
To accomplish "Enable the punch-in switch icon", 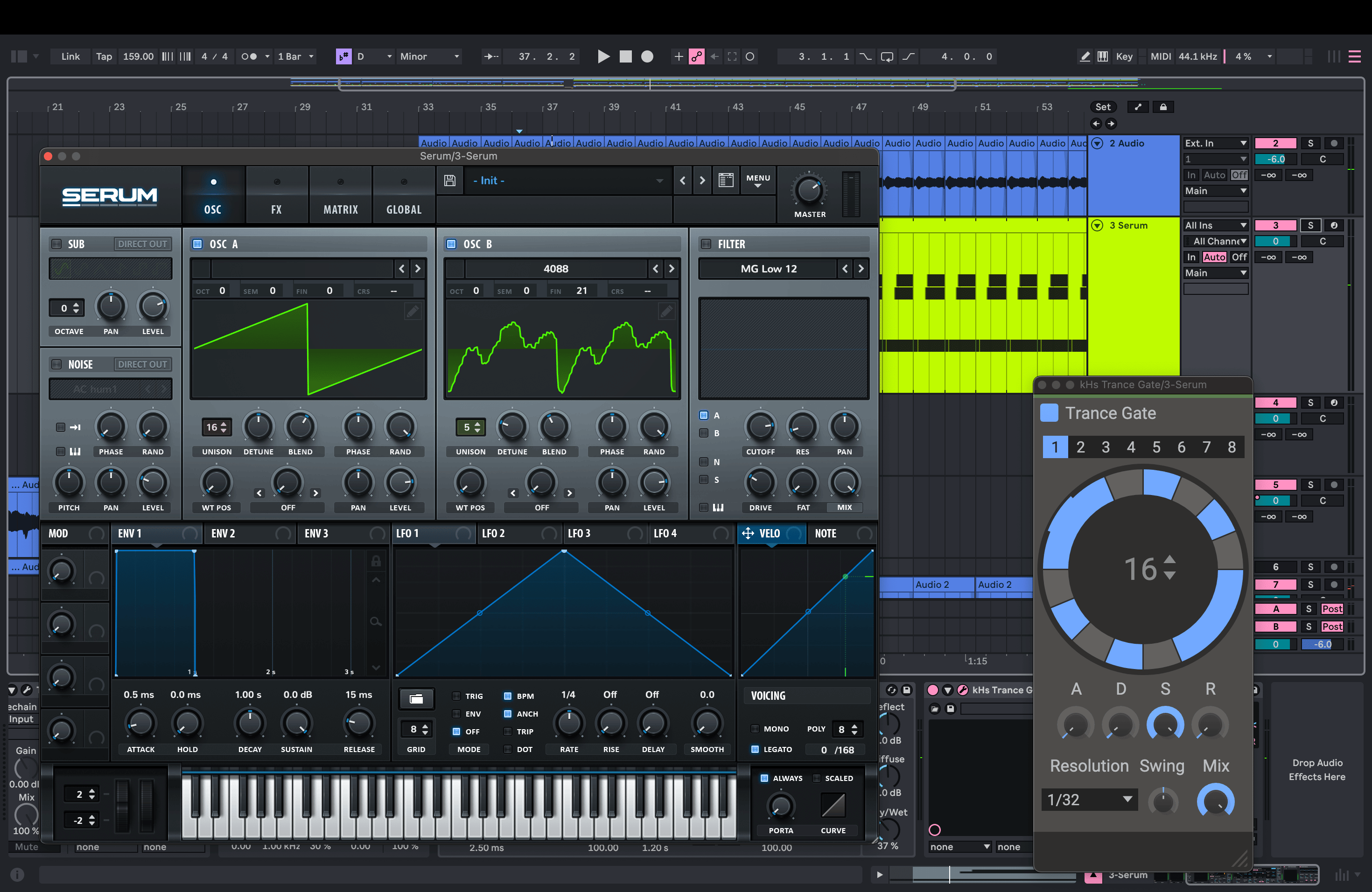I will coord(866,56).
